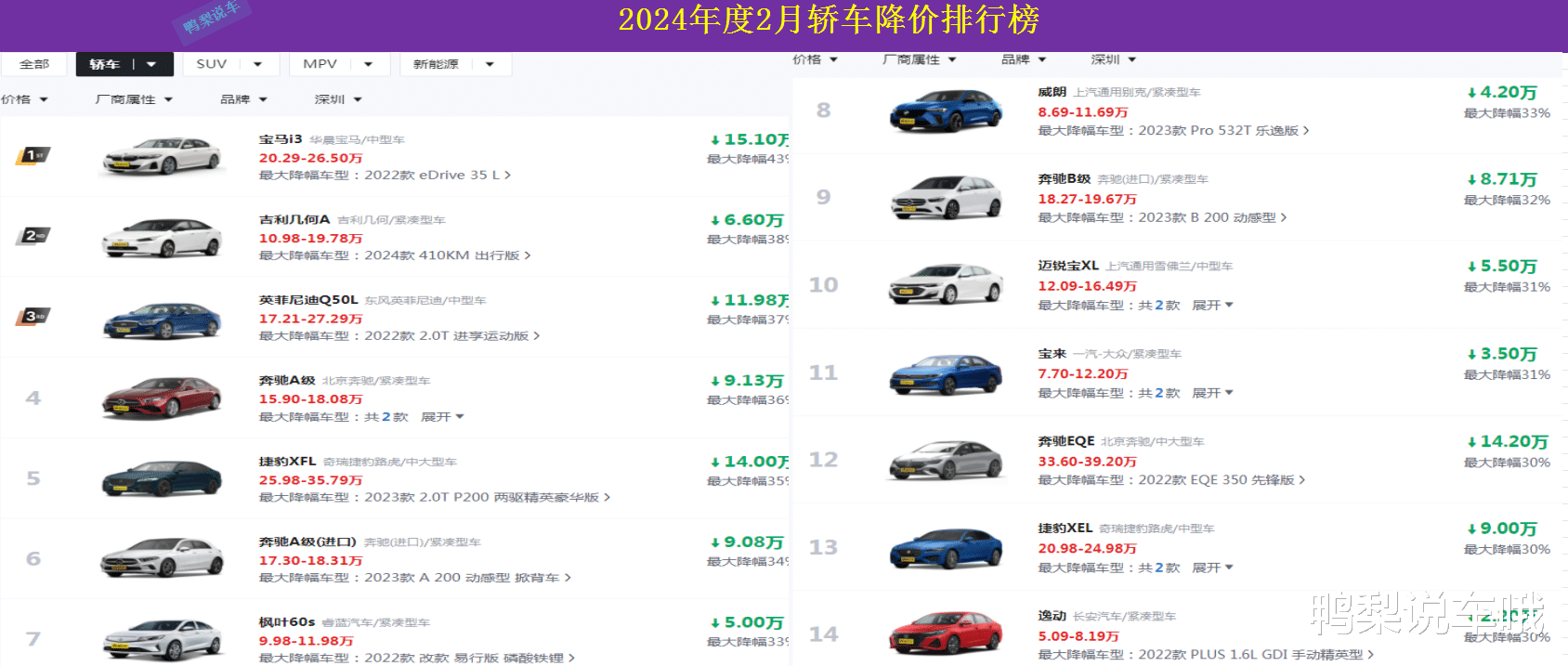
Task: Open the 2022款 2.0T 进享运动版 trim link
Action: pos(452,335)
